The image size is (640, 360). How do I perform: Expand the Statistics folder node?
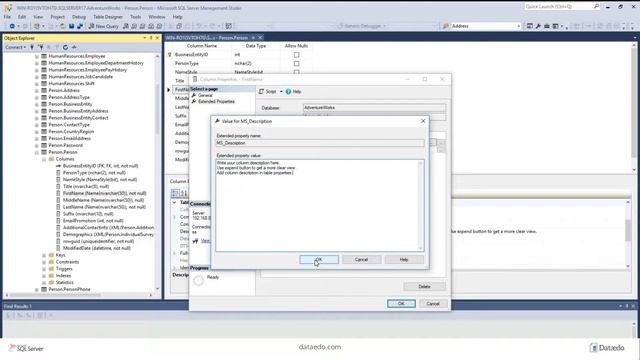pyautogui.click(x=44, y=282)
